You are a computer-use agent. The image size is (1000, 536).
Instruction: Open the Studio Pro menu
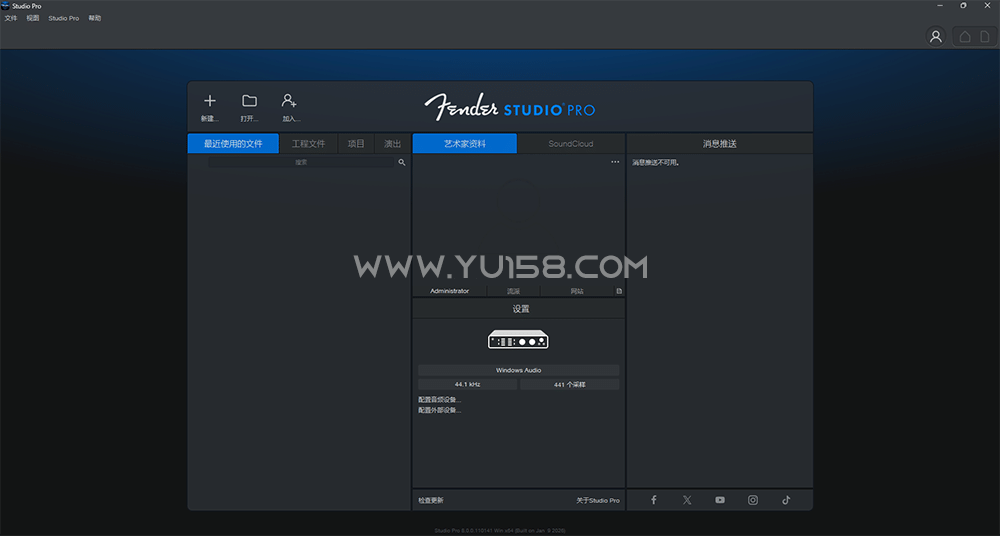[x=64, y=18]
